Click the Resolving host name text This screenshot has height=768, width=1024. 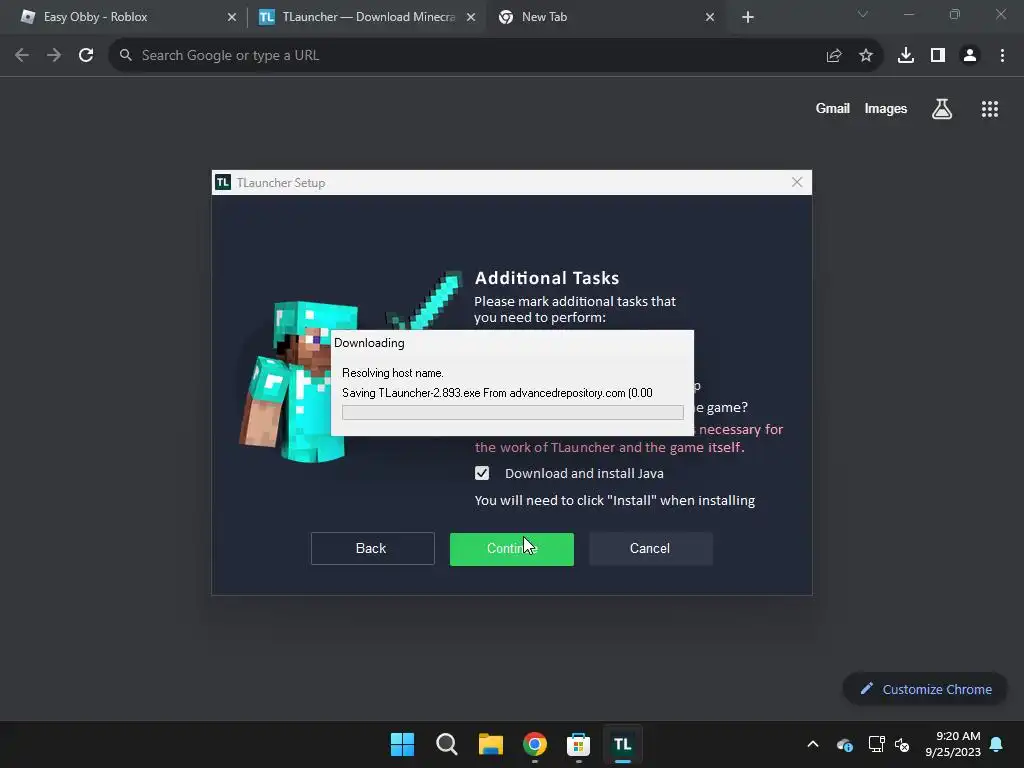(x=392, y=373)
